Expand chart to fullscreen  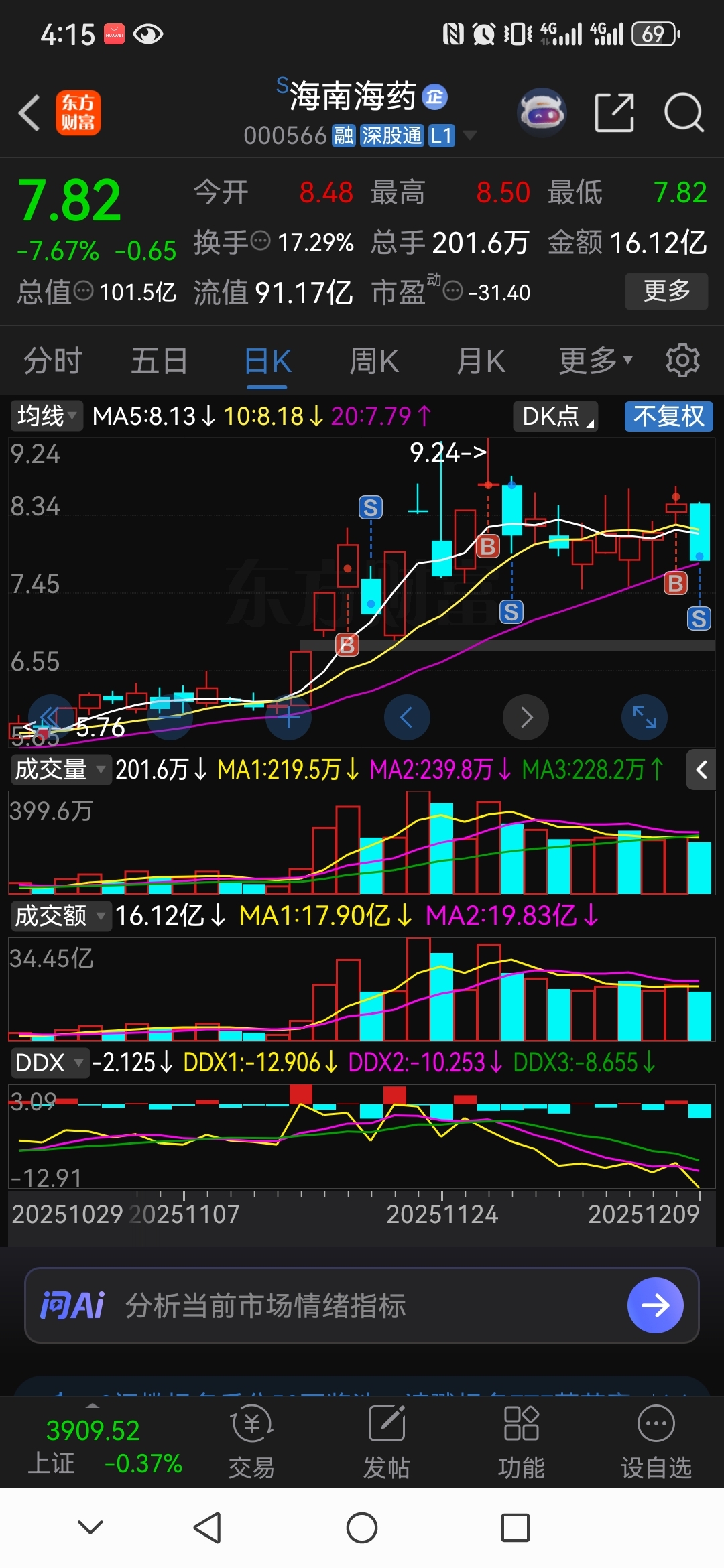point(645,718)
